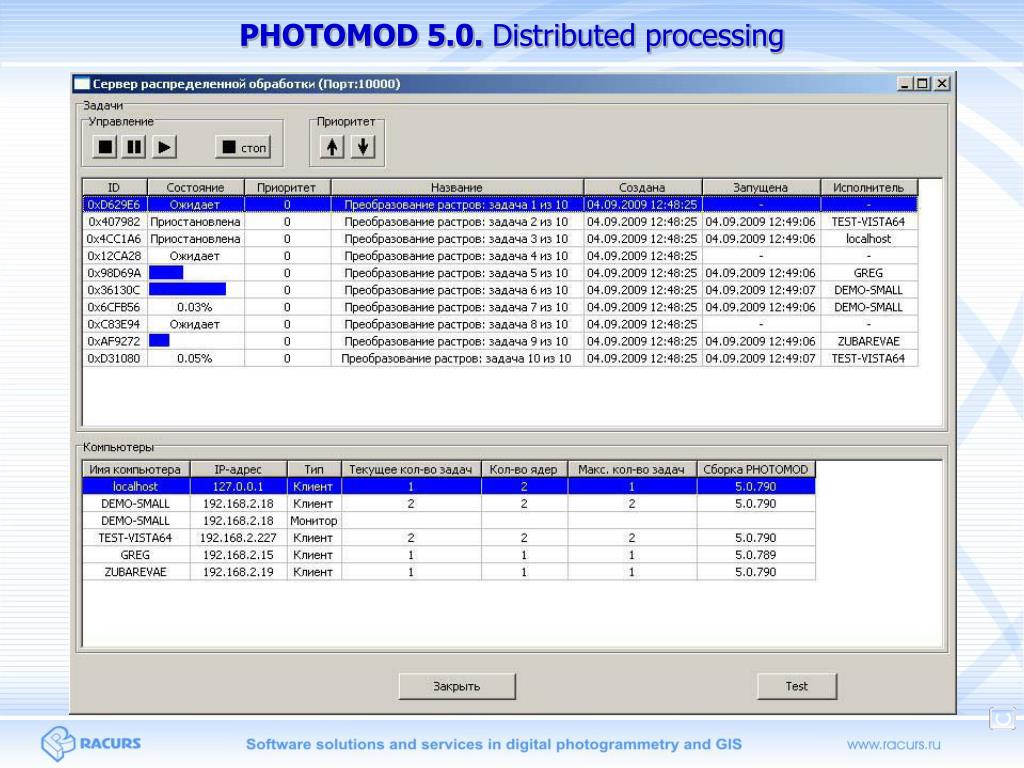
Task: Click executor localhost in tasks table
Action: point(868,239)
